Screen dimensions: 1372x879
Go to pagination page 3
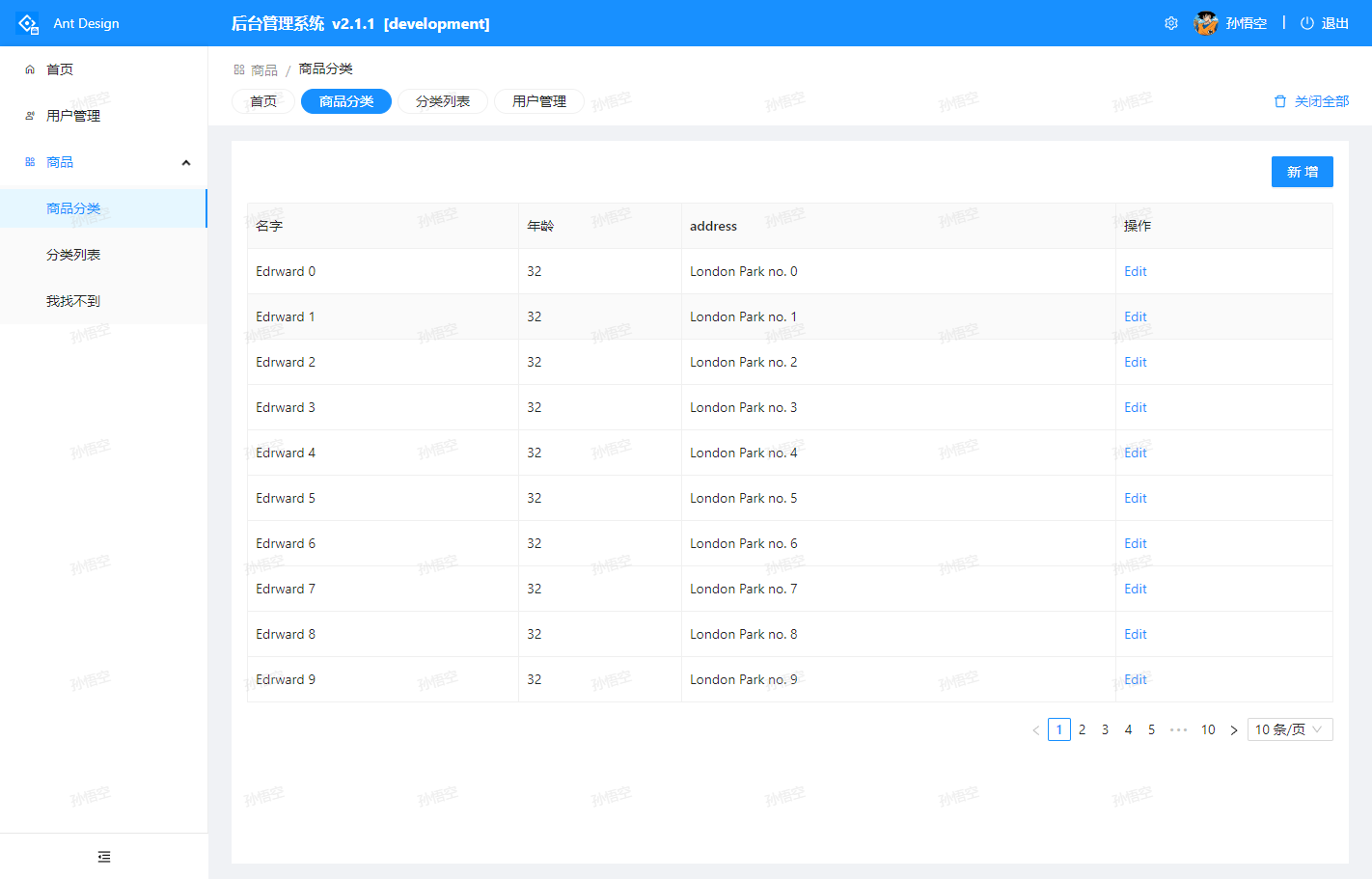click(1106, 729)
